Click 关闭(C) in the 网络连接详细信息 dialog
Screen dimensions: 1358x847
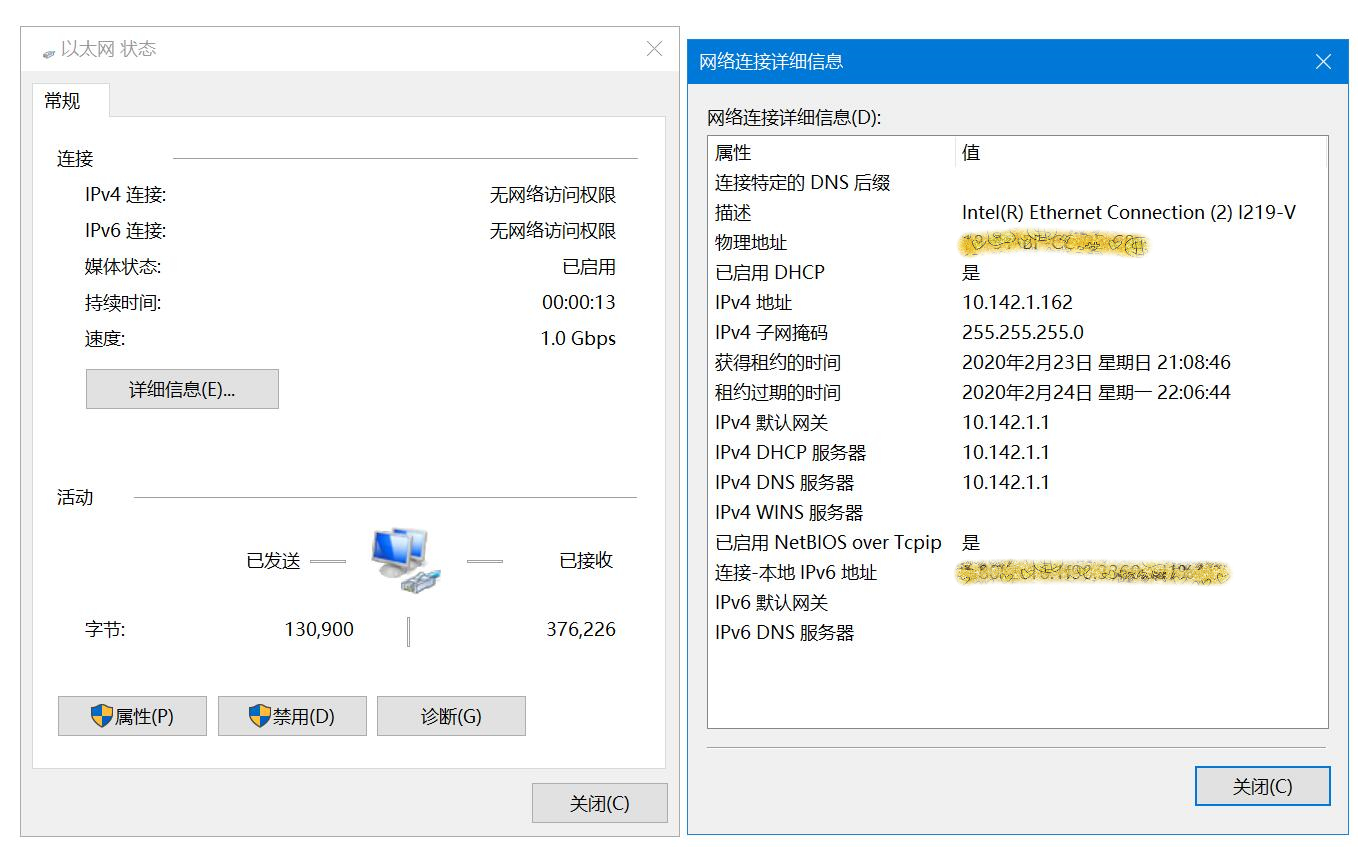click(x=1262, y=786)
